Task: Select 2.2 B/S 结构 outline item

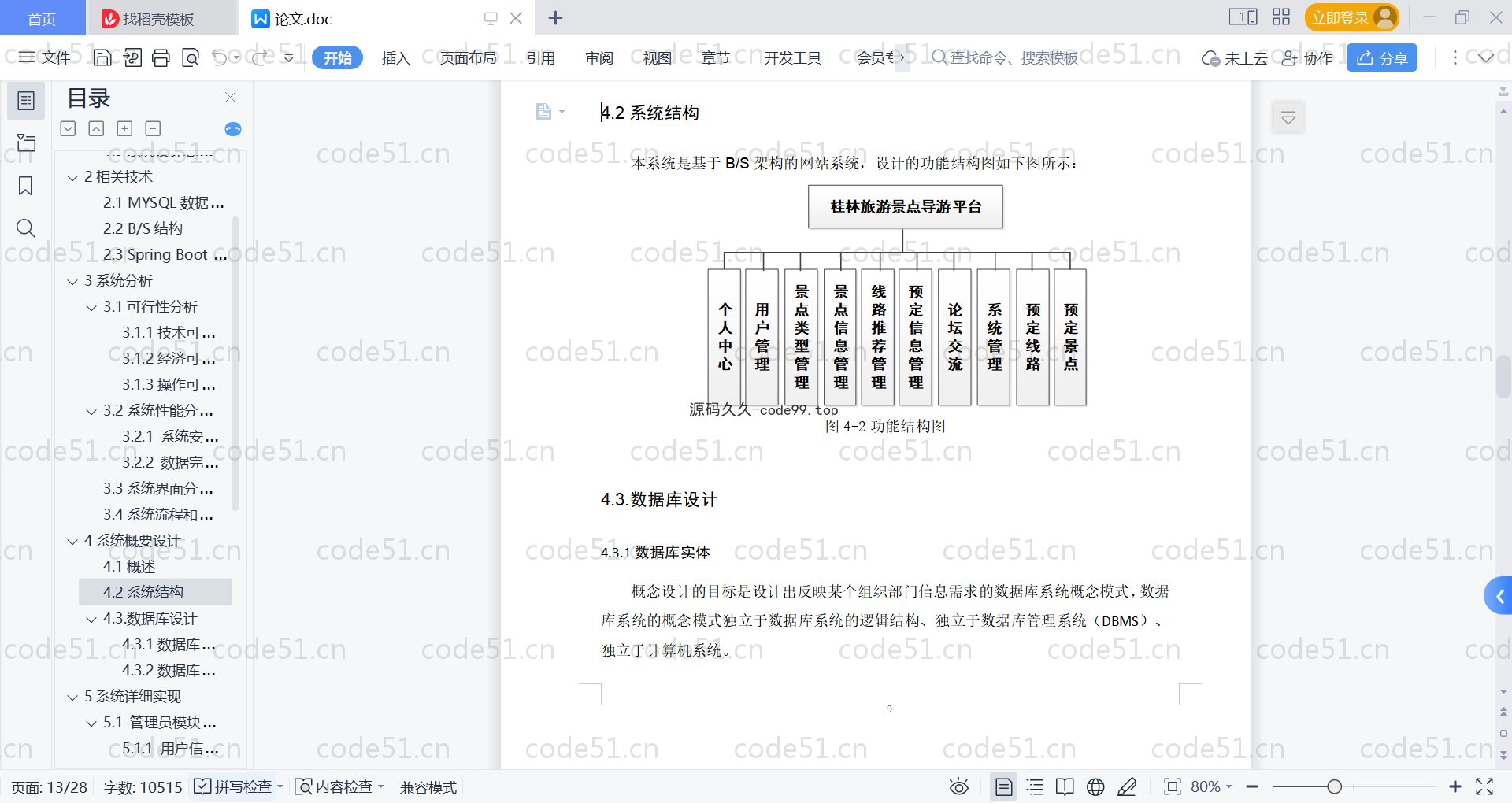Action: pos(143,228)
